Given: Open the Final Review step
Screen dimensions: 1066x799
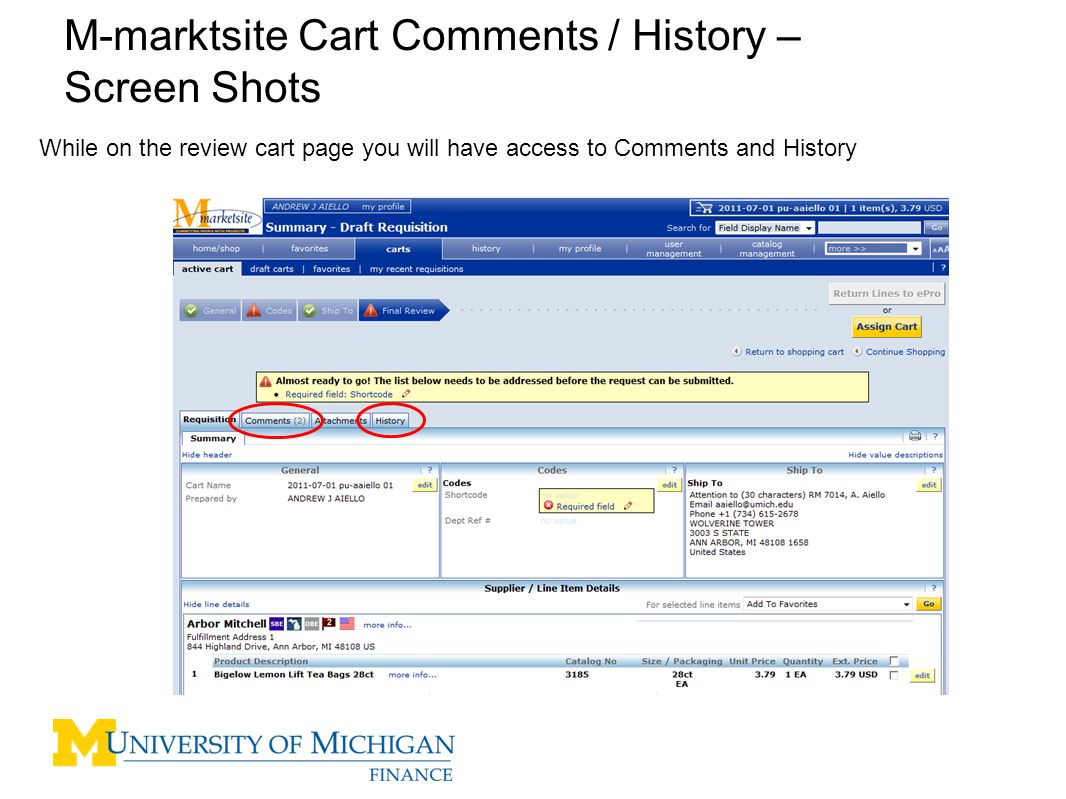Looking at the screenshot, I should click(402, 310).
